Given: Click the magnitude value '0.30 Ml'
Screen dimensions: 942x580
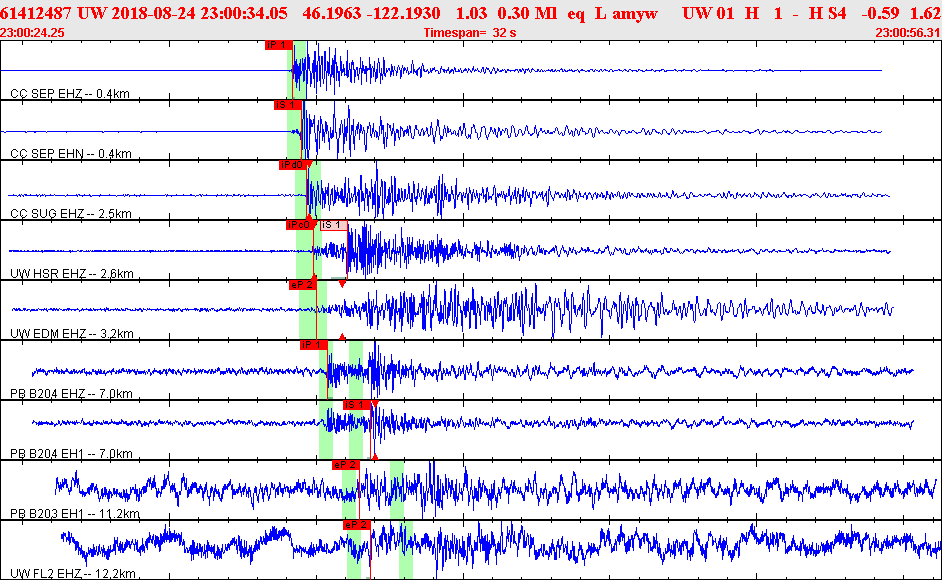Looking at the screenshot, I should click(x=527, y=13).
